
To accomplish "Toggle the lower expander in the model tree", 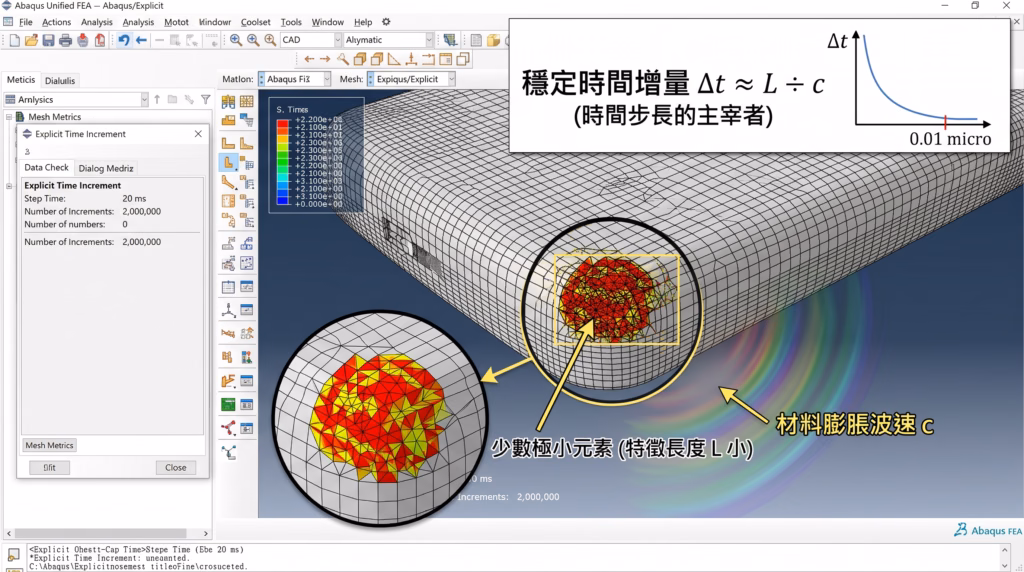I will [x=9, y=186].
